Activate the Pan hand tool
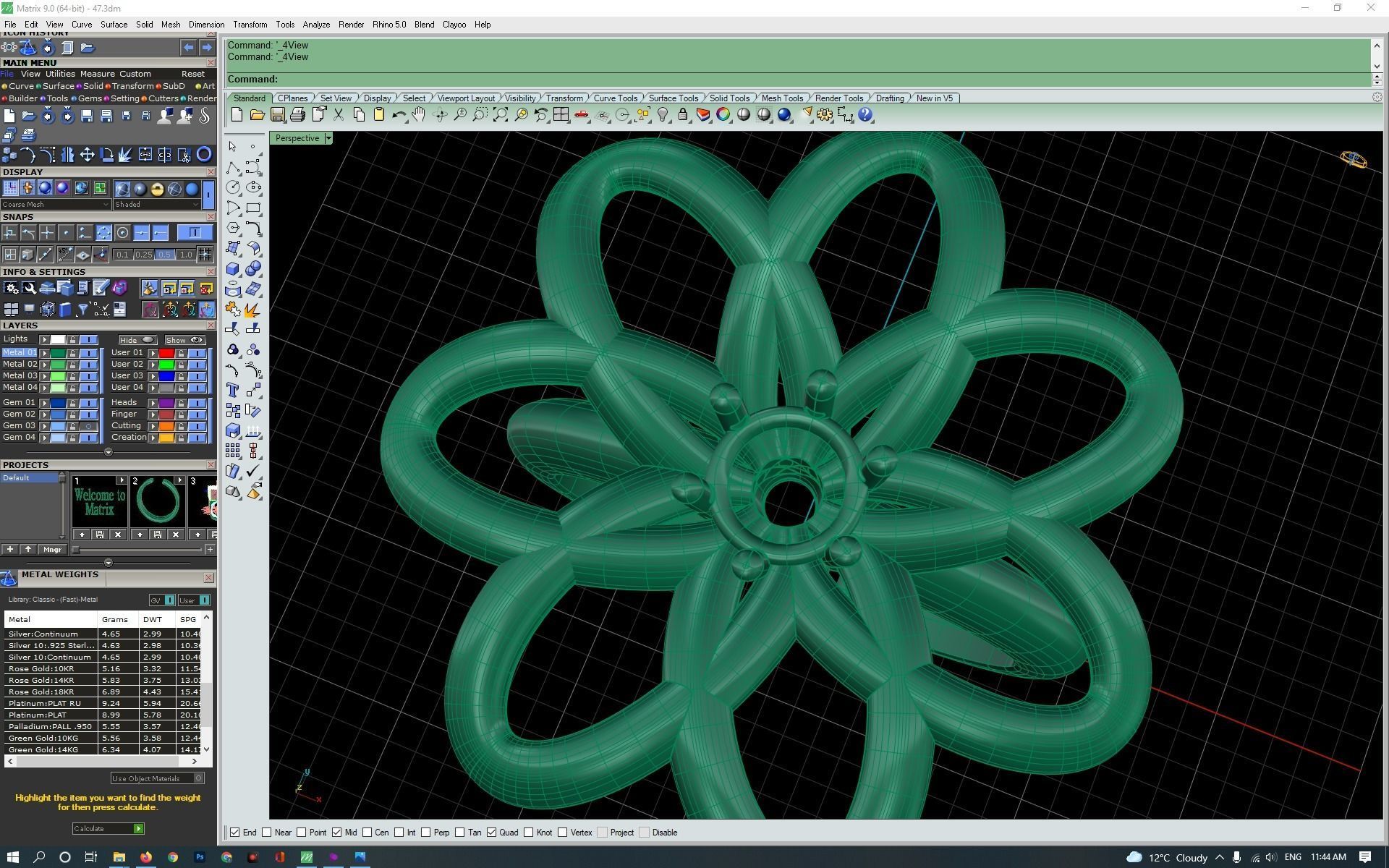The image size is (1389, 868). tap(419, 115)
